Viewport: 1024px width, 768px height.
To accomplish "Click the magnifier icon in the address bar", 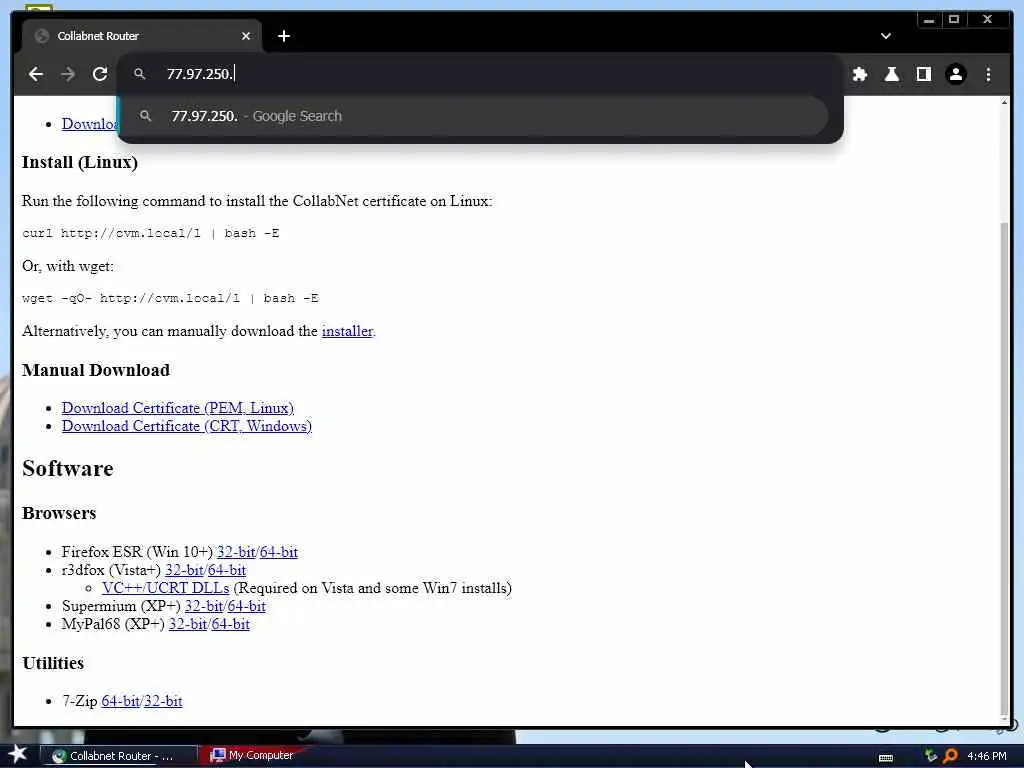I will pyautogui.click(x=140, y=74).
